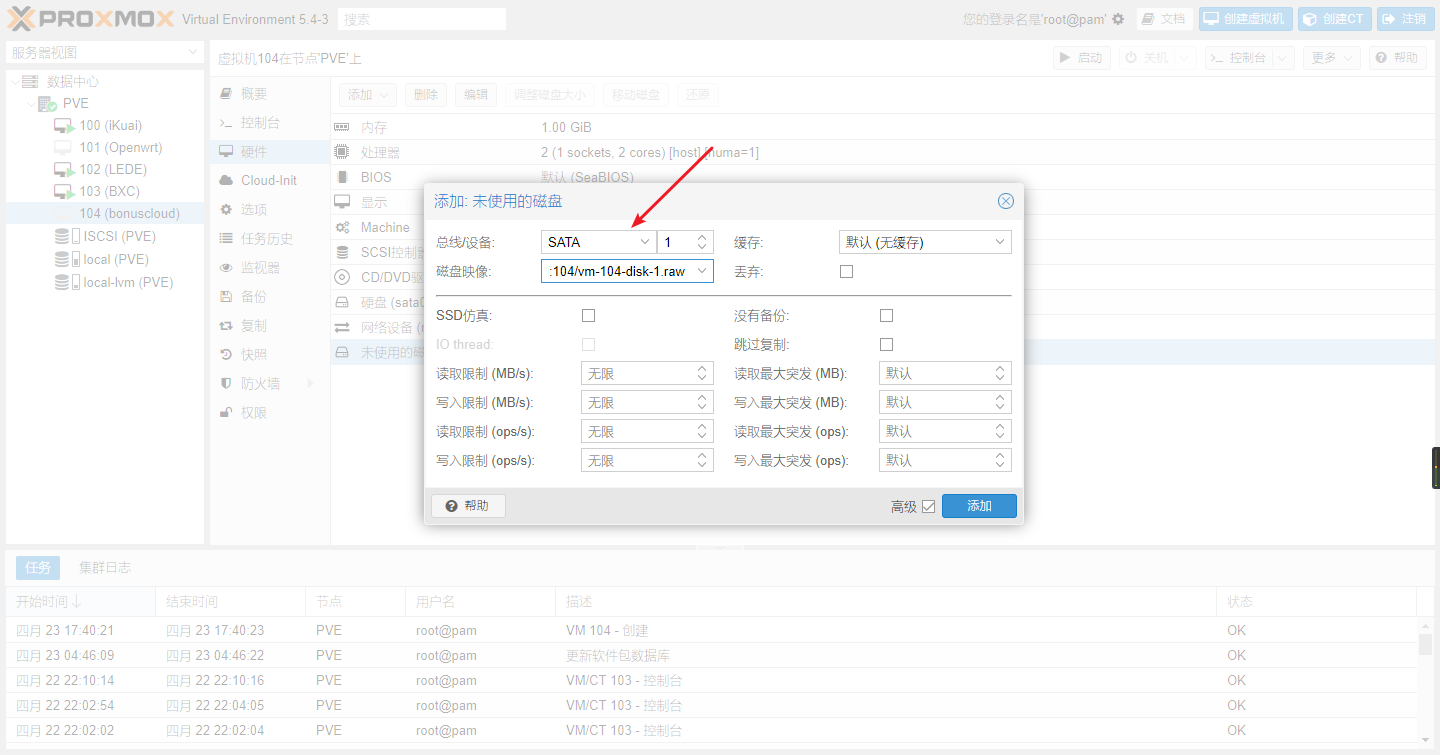The image size is (1440, 755).
Task: Click the 处理器 CPU icon
Action: coord(342,152)
